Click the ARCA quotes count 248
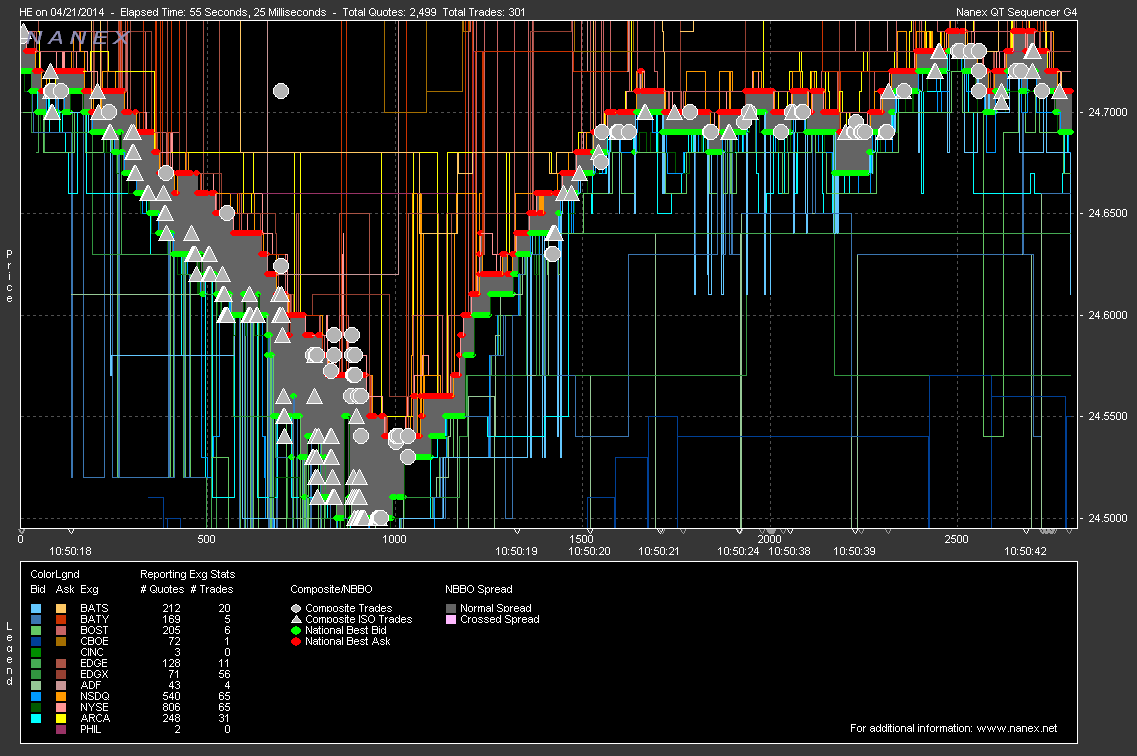Viewport: 1137px width, 756px height. coord(172,718)
